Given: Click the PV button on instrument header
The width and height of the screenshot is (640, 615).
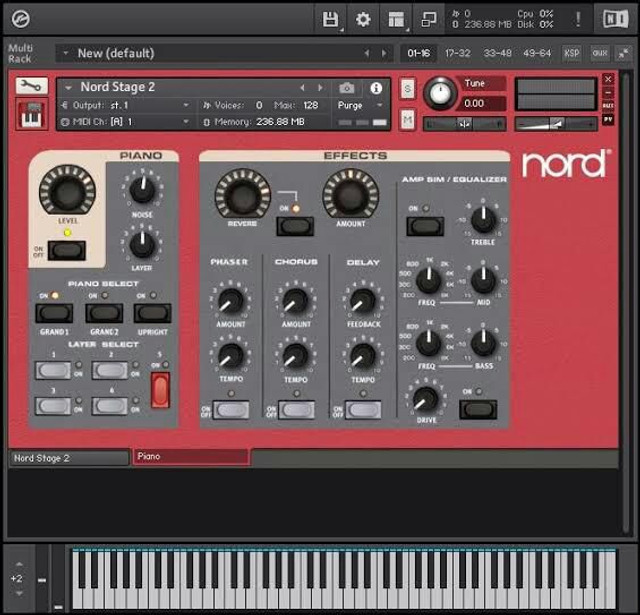Looking at the screenshot, I should click(x=608, y=120).
